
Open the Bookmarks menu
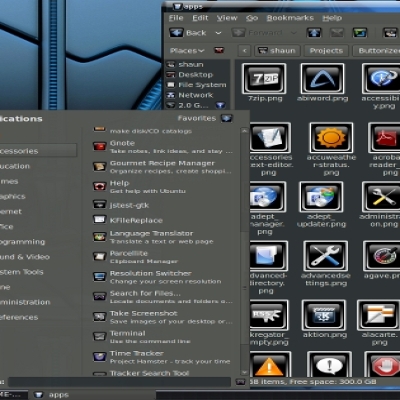(x=290, y=18)
